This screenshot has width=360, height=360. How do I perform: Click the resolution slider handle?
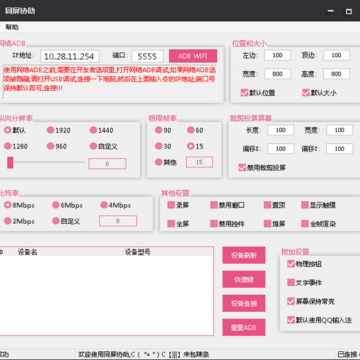[x=10, y=162]
